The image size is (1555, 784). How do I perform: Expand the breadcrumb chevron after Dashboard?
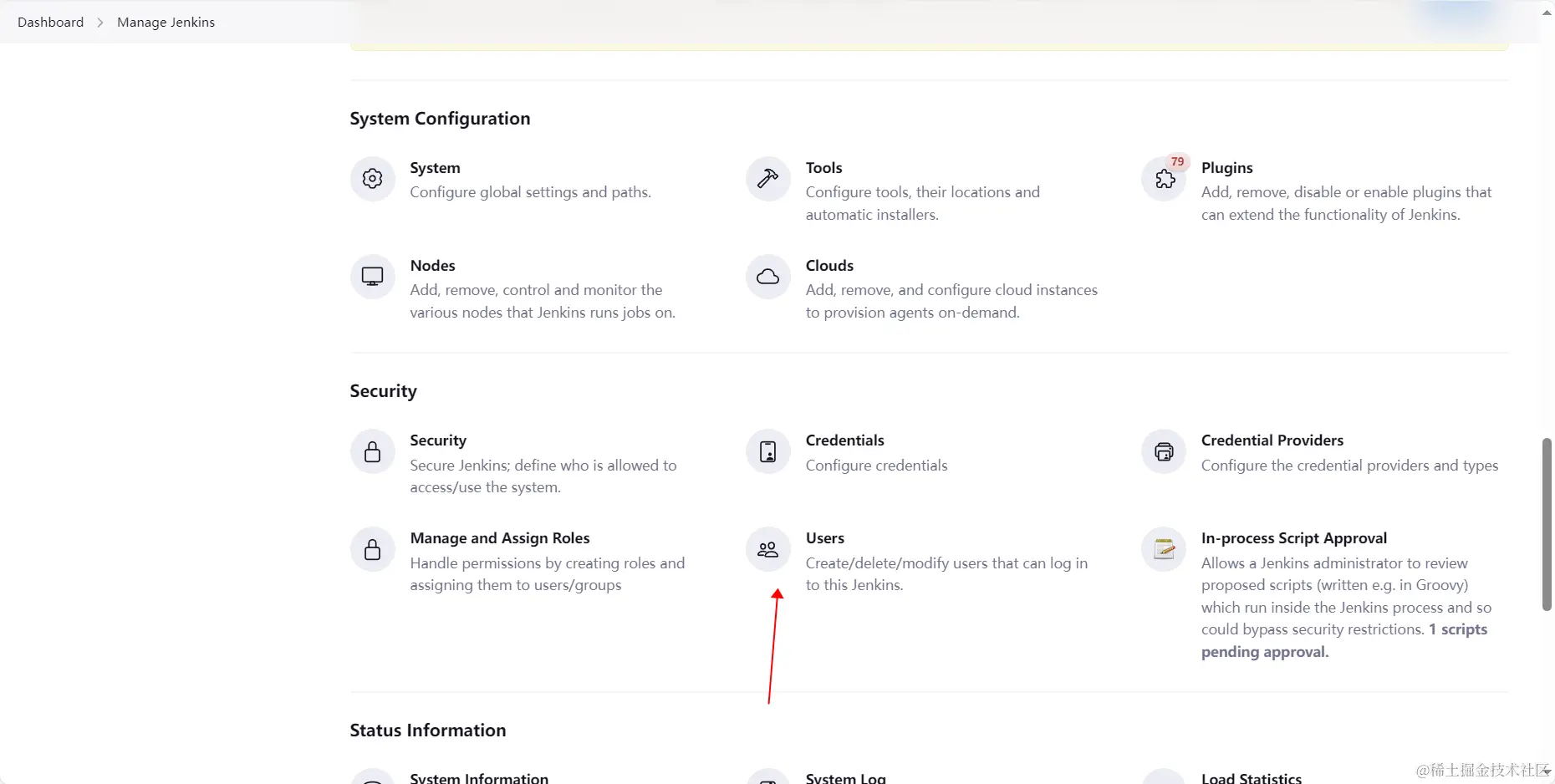pos(100,23)
